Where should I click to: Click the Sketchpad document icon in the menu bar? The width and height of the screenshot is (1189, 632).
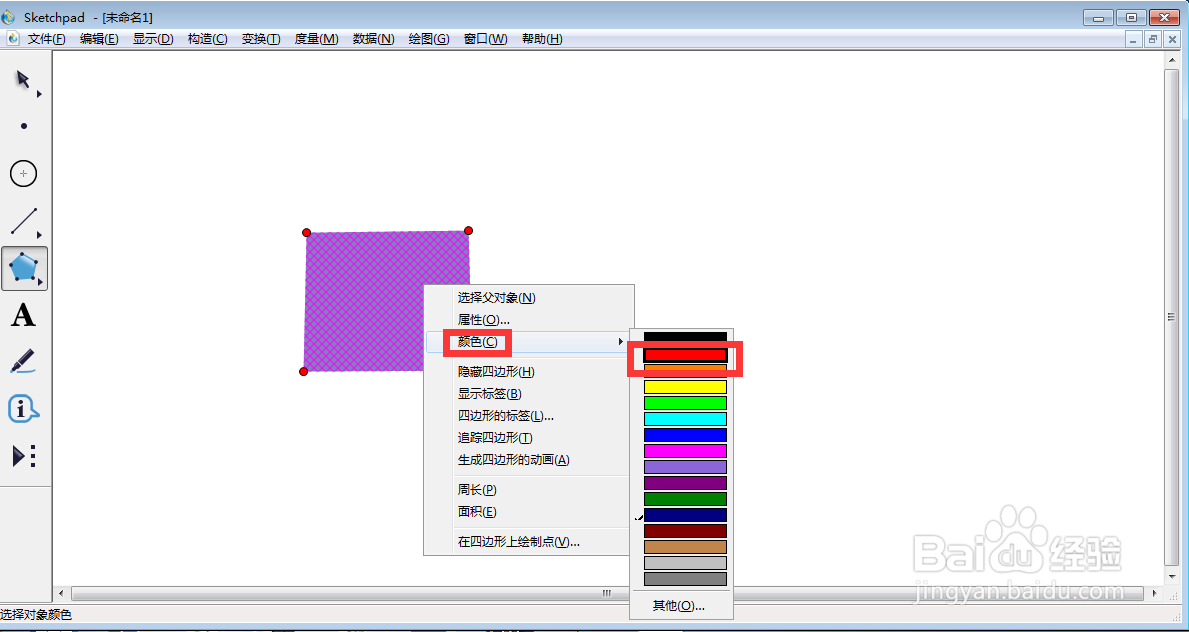pyautogui.click(x=12, y=39)
